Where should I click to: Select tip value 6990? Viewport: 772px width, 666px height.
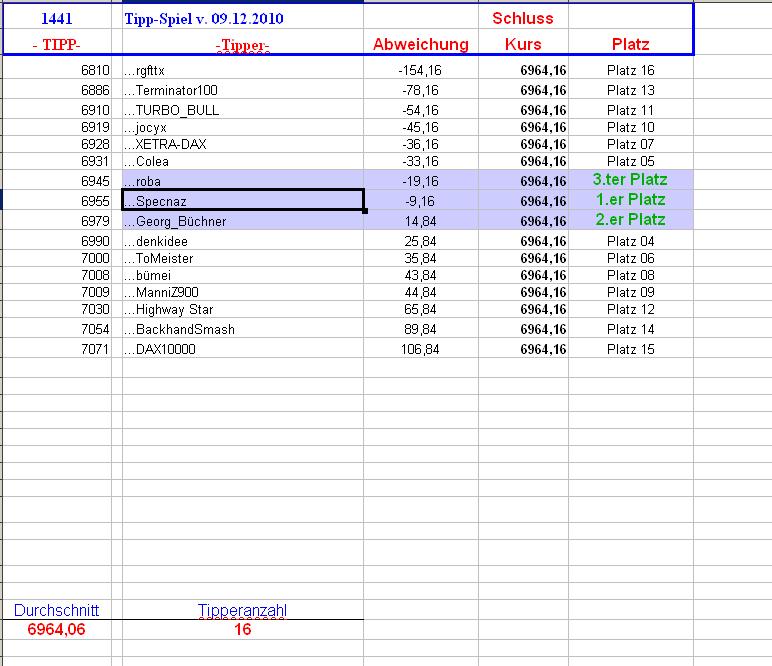coord(96,242)
